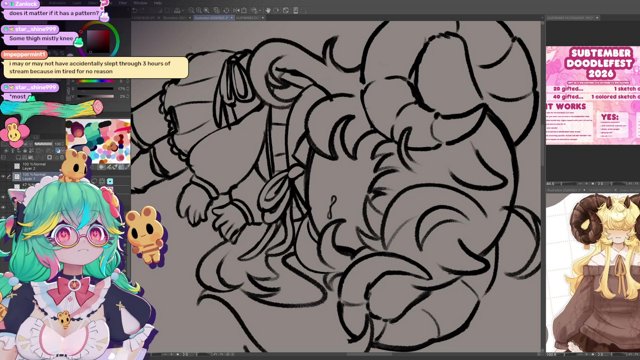Click the SUBTEMBER DOODLEFEST 2026 reference image

point(593,95)
